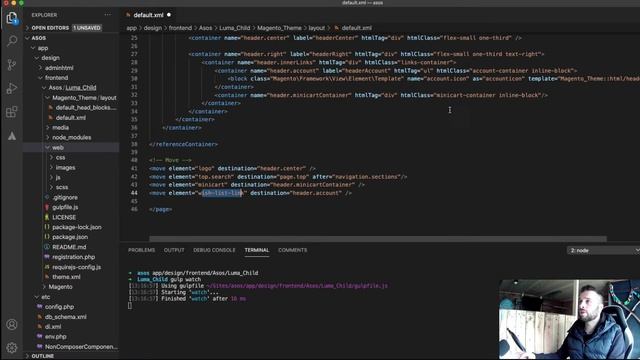Expand the images folder
Image resolution: width=640 pixels, height=360 pixels.
[51, 167]
